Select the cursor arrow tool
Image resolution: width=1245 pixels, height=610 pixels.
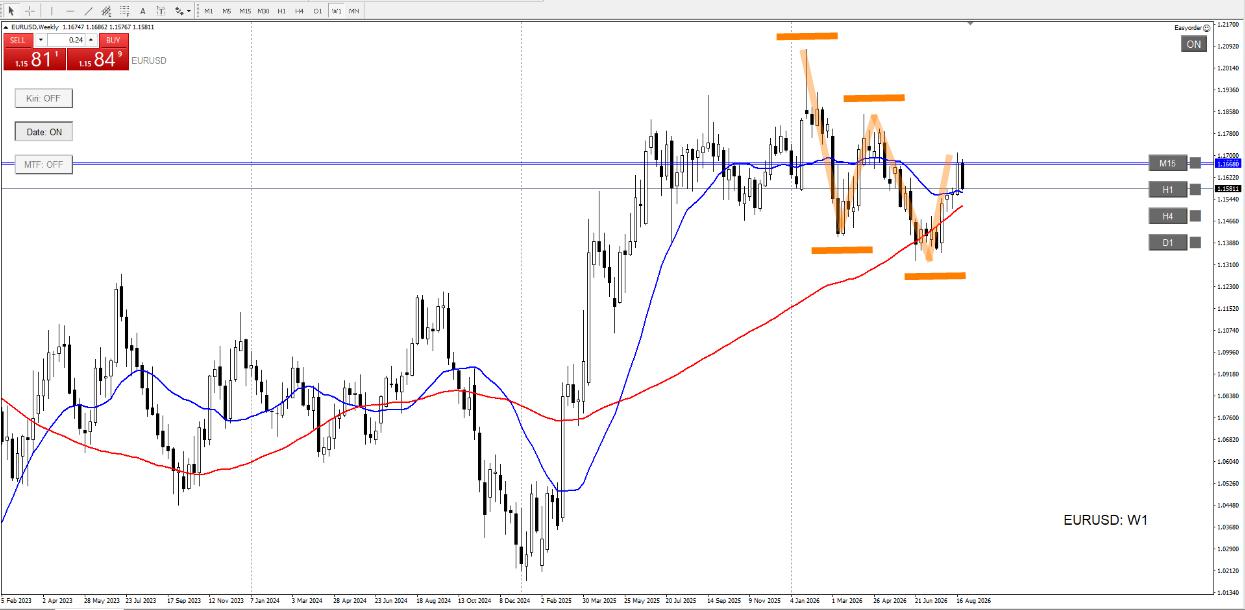click(x=11, y=11)
